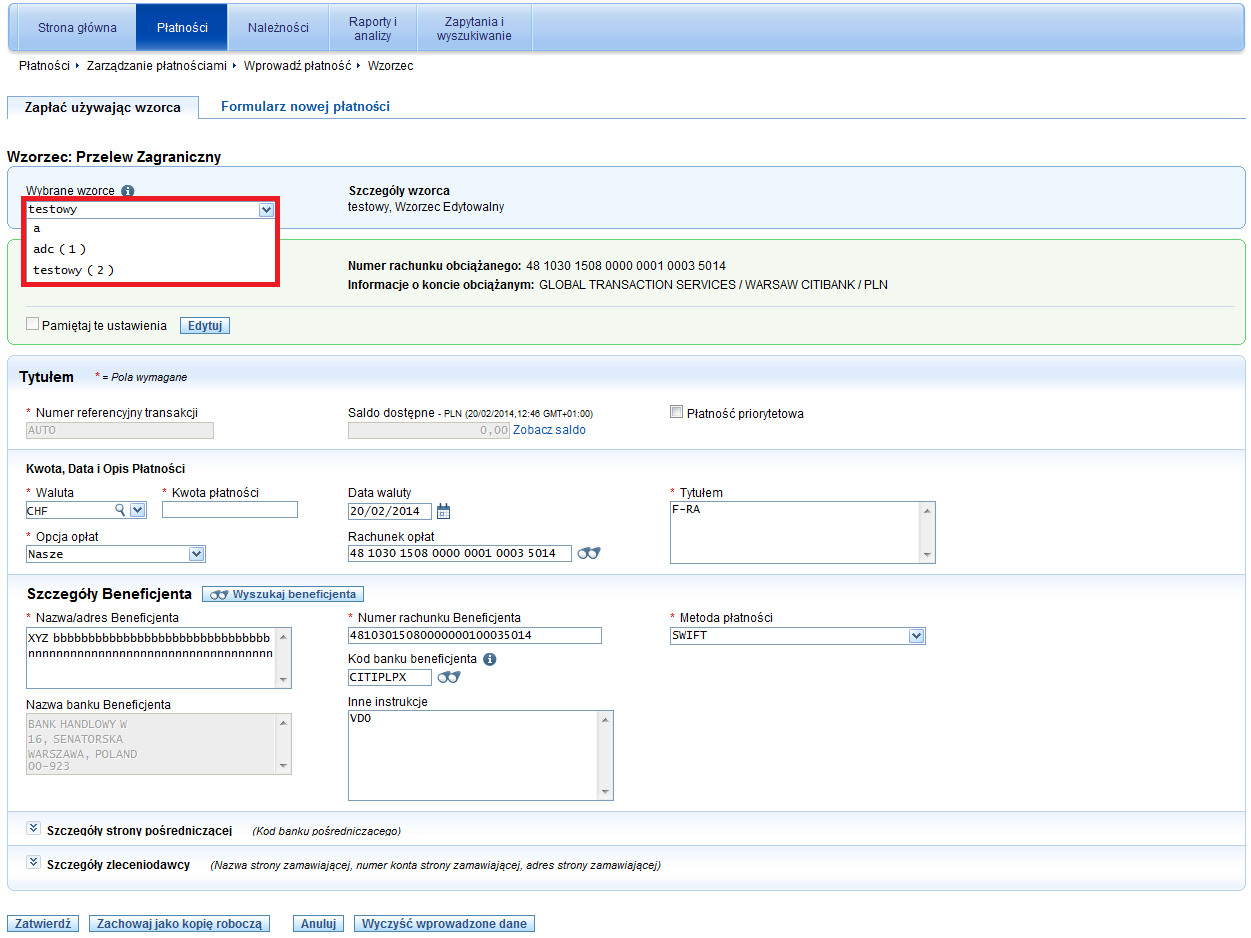Viewport: 1251px width, 938px height.
Task: Click Płatności breadcrumb link
Action: pos(44,66)
